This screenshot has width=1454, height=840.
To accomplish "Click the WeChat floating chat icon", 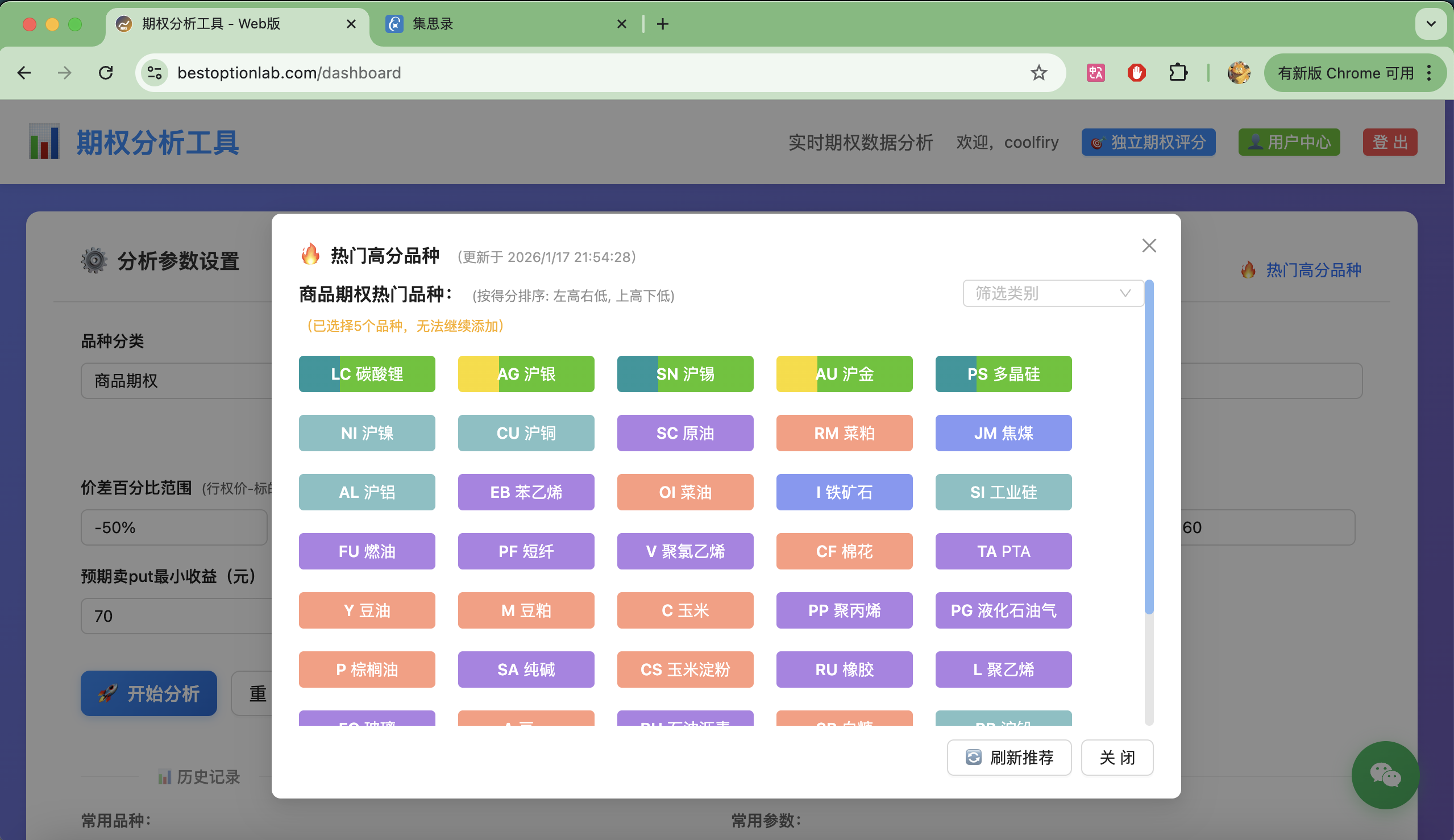I will click(1385, 775).
